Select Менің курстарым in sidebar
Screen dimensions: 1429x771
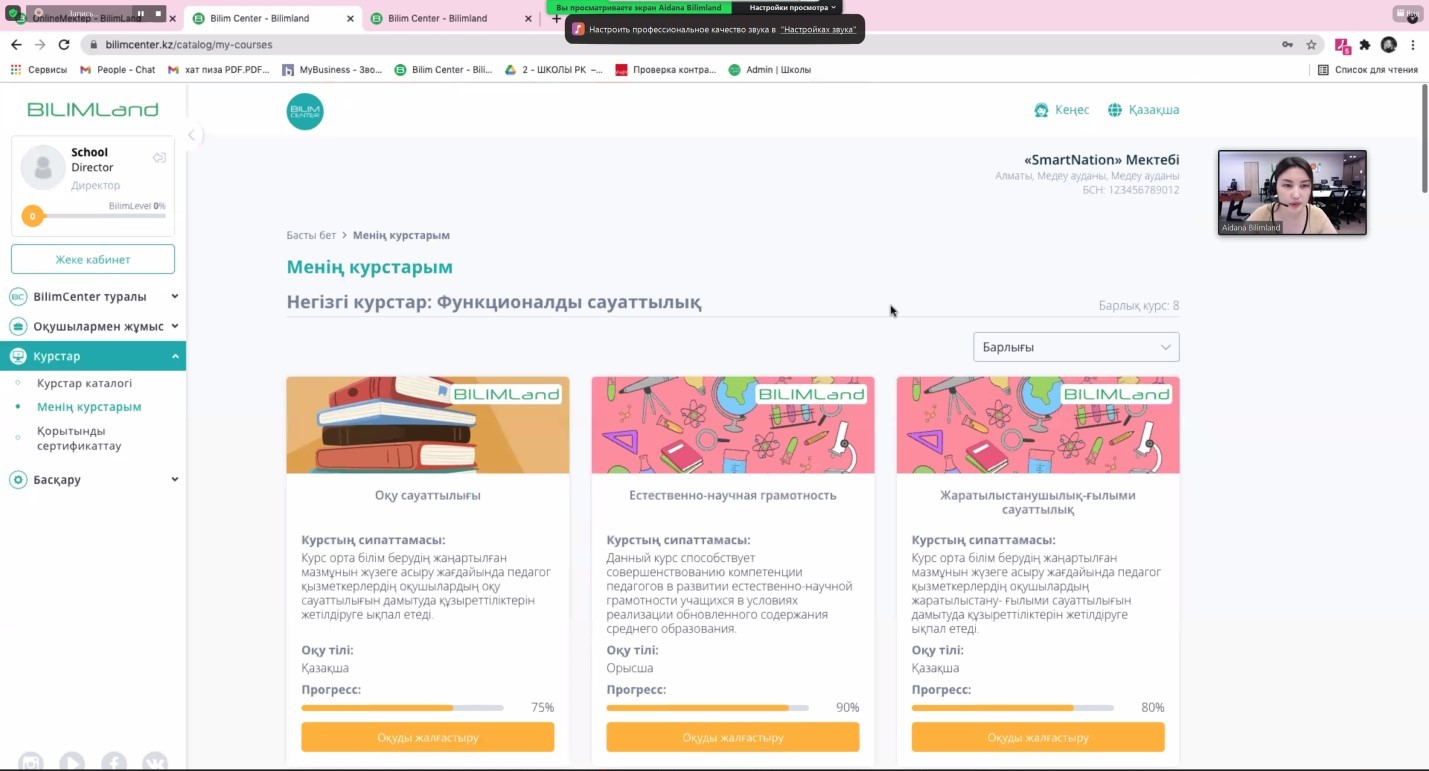(x=89, y=407)
